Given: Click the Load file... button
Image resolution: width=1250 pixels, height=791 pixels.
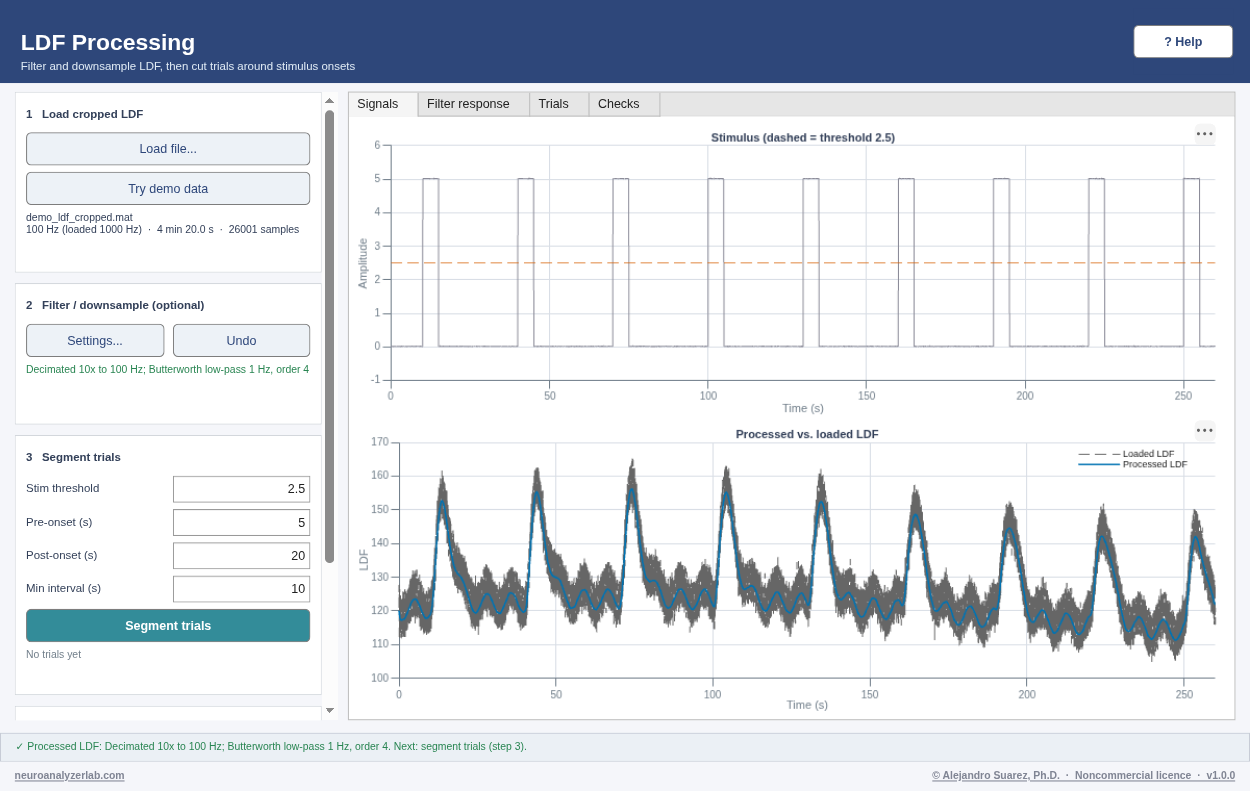Looking at the screenshot, I should 168,149.
